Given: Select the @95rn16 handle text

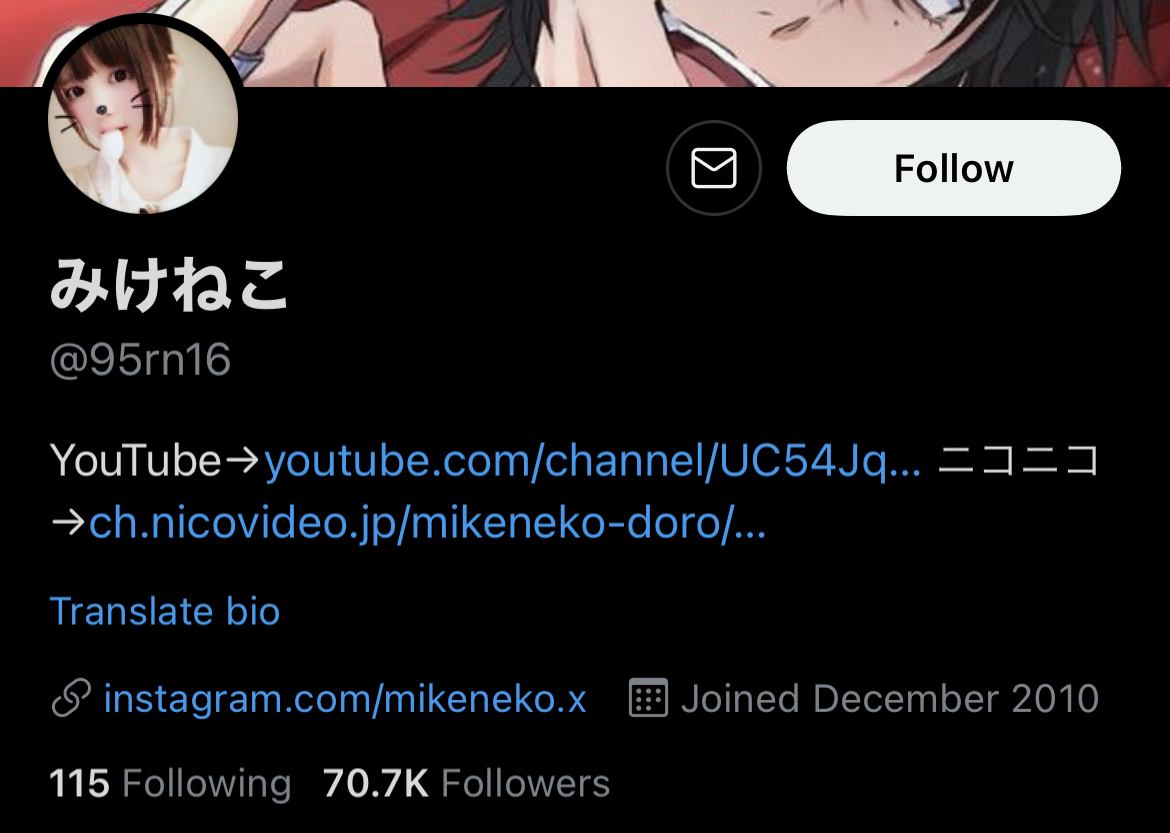Looking at the screenshot, I should click(x=140, y=360).
